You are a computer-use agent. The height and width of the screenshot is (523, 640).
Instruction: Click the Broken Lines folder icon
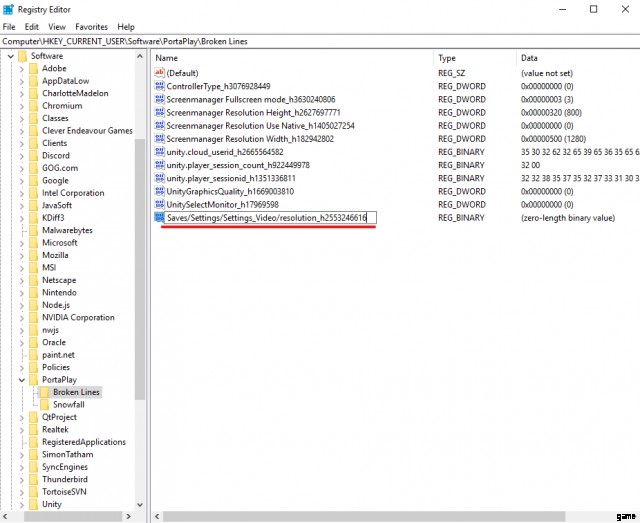(x=44, y=392)
